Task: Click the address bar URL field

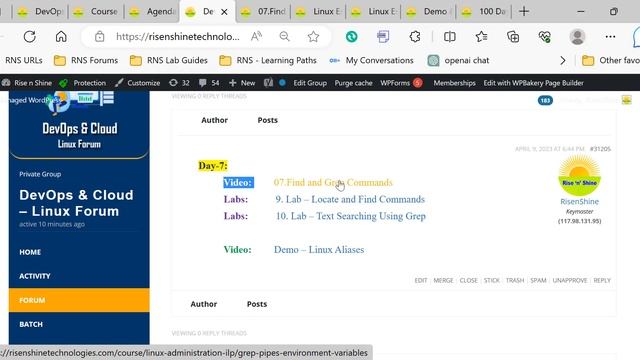Action: pyautogui.click(x=178, y=37)
